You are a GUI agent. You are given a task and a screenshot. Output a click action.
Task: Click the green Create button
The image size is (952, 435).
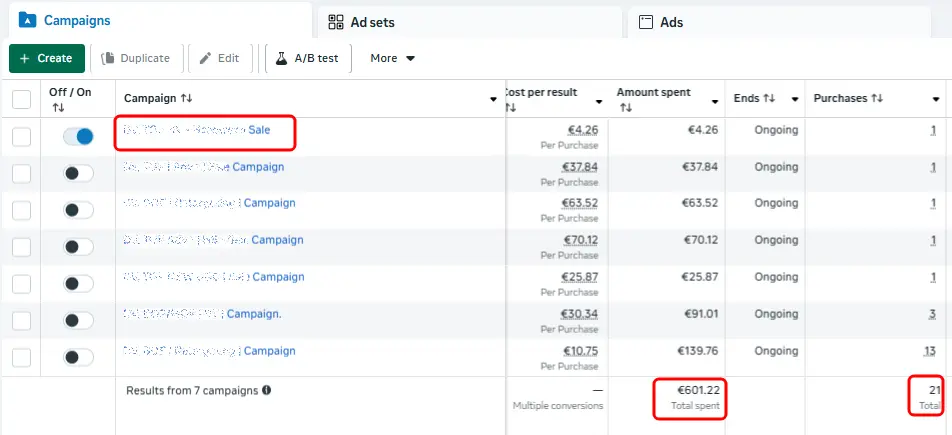(x=47, y=58)
